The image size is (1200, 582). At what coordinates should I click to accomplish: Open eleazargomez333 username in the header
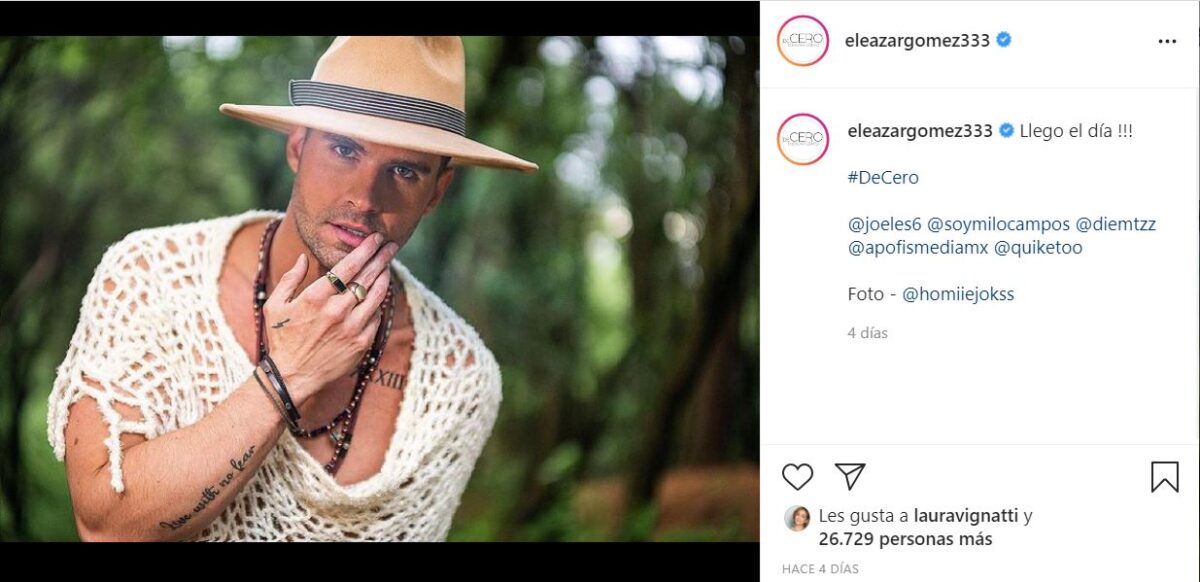[x=917, y=41]
